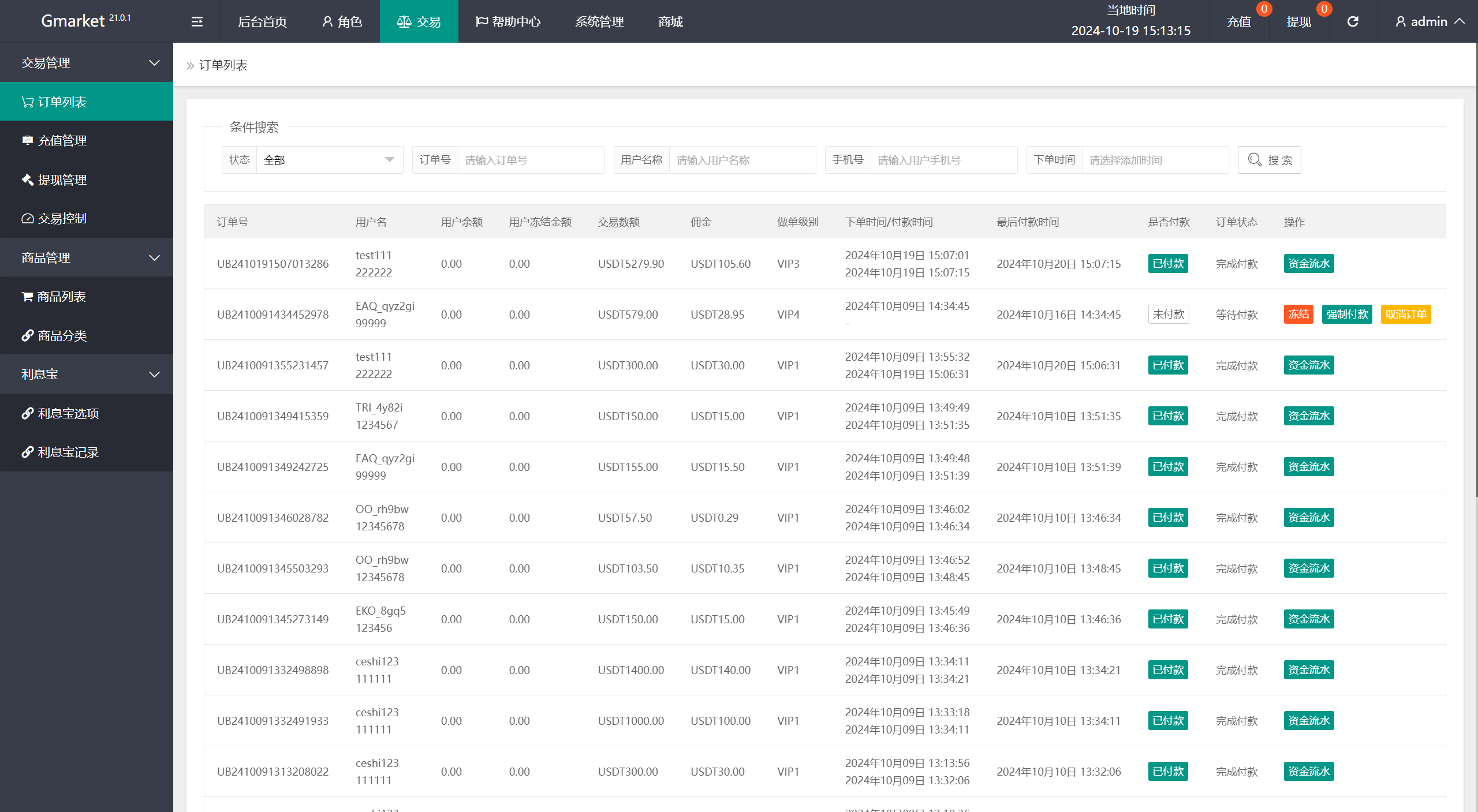Switch to 帮助中心 top menu
This screenshot has width=1478, height=812.
tap(508, 21)
